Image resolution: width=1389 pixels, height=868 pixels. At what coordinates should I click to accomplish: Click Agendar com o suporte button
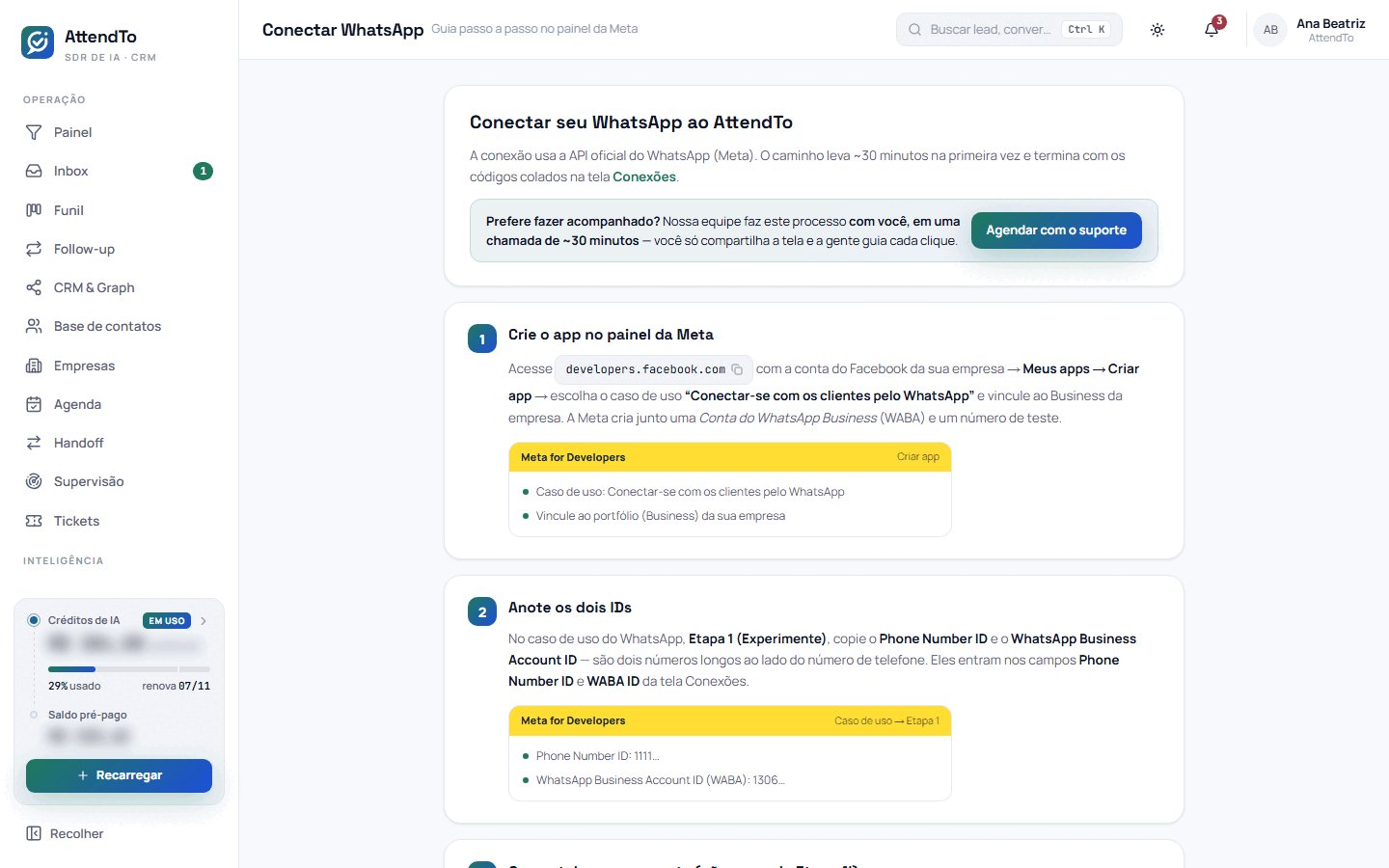pos(1056,231)
